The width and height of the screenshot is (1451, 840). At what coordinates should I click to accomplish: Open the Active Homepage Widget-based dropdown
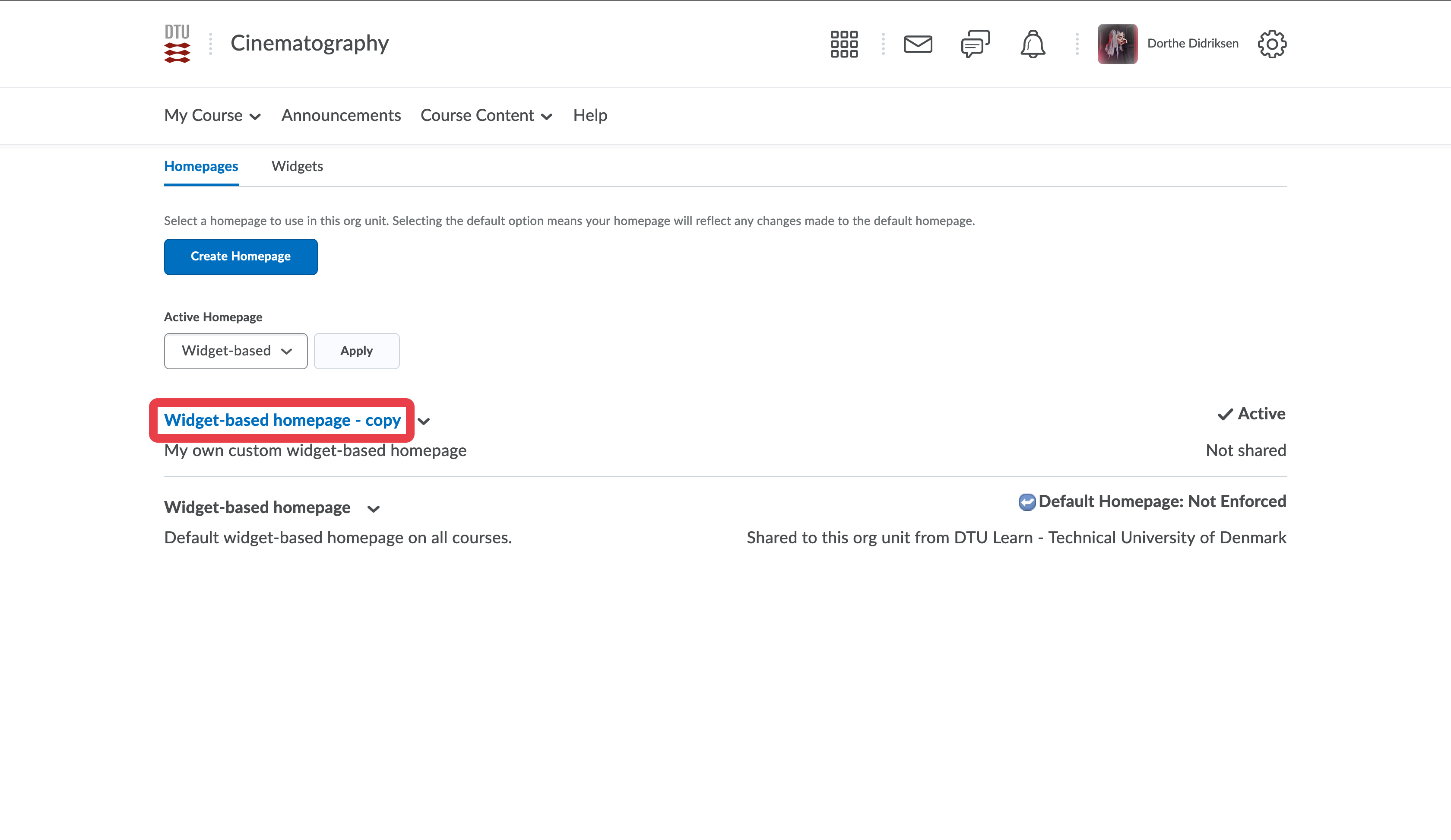click(235, 351)
